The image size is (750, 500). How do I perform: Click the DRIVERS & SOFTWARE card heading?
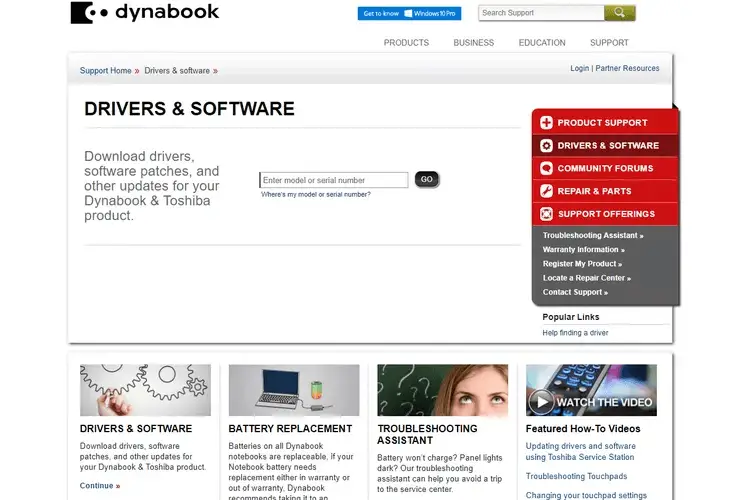pyautogui.click(x=136, y=429)
